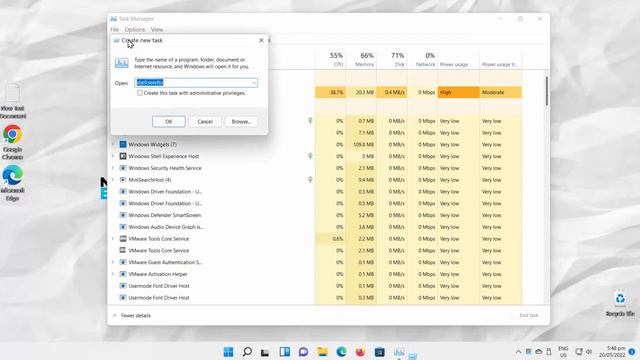Click the Run icon in Create new task dialog
The height and width of the screenshot is (360, 640).
click(122, 63)
